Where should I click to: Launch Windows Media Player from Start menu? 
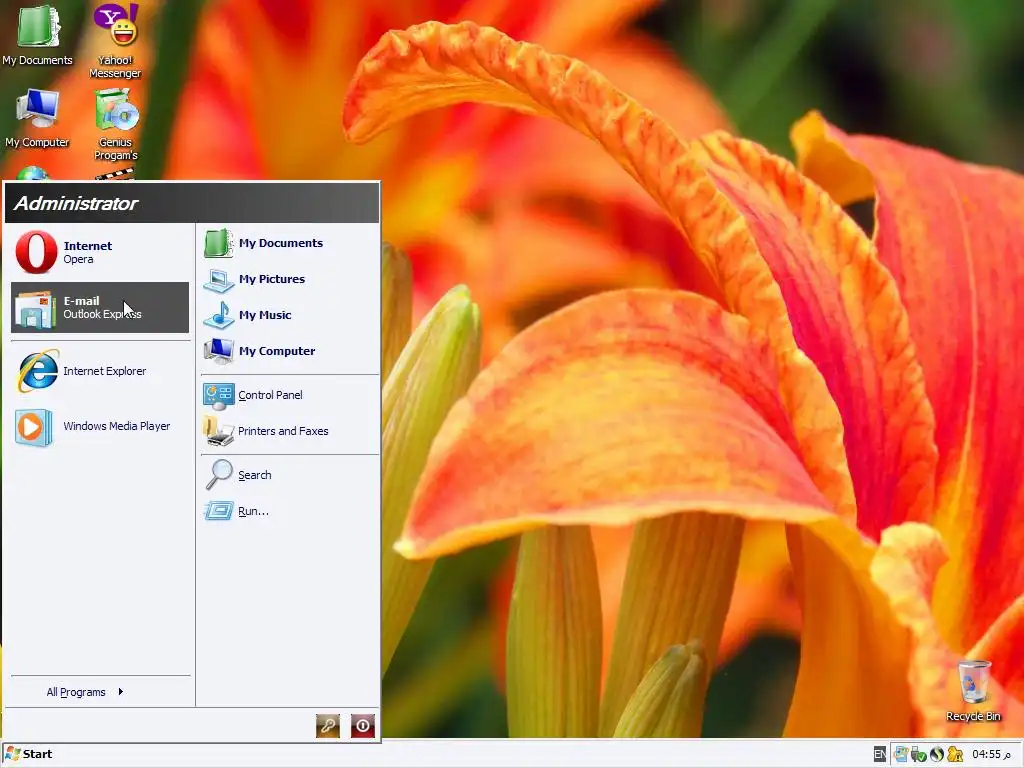click(x=100, y=426)
